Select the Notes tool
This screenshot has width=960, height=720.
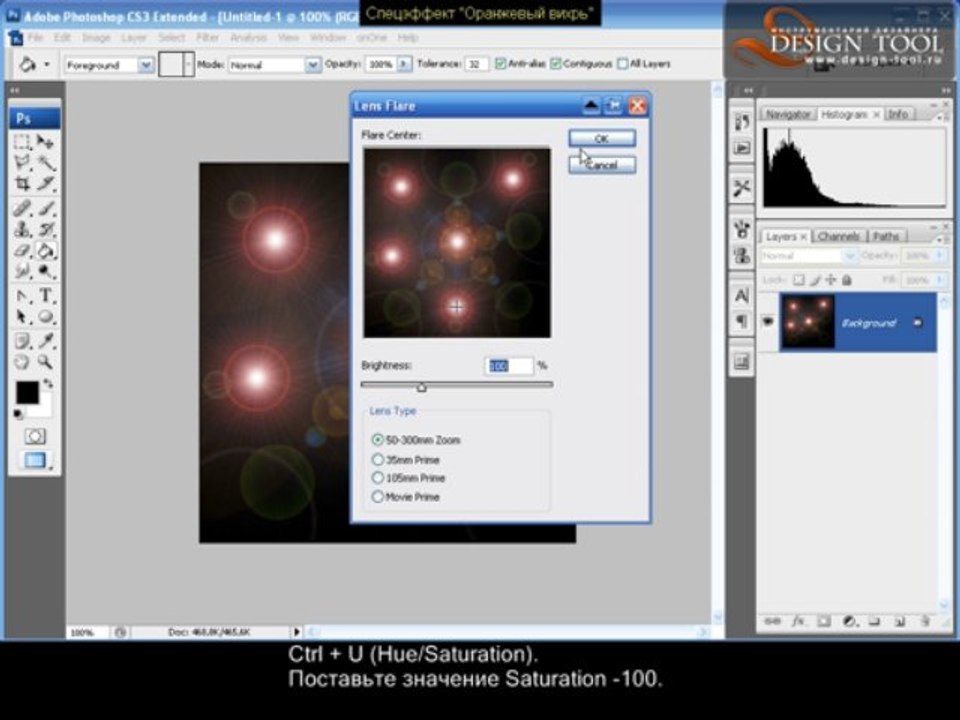23,341
